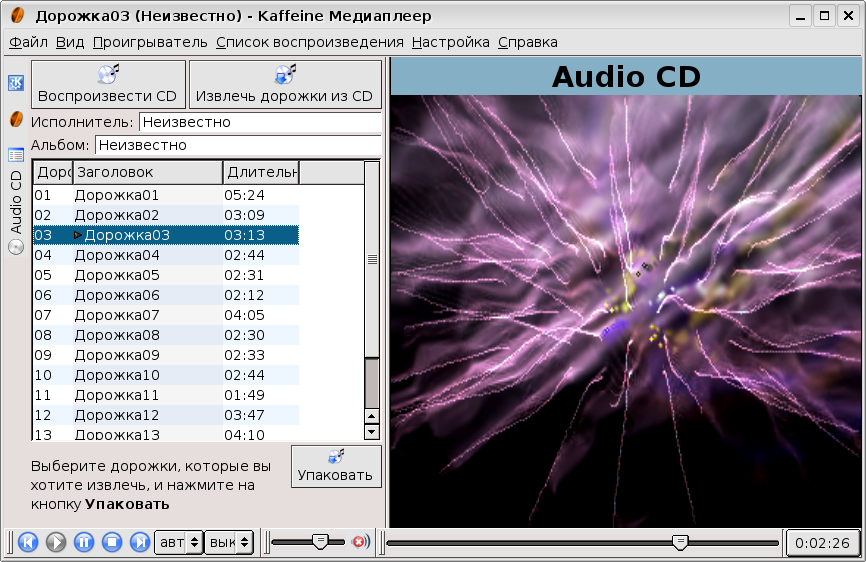Select track Дорожка11
Viewport: 866px width, 562px height.
click(x=166, y=395)
